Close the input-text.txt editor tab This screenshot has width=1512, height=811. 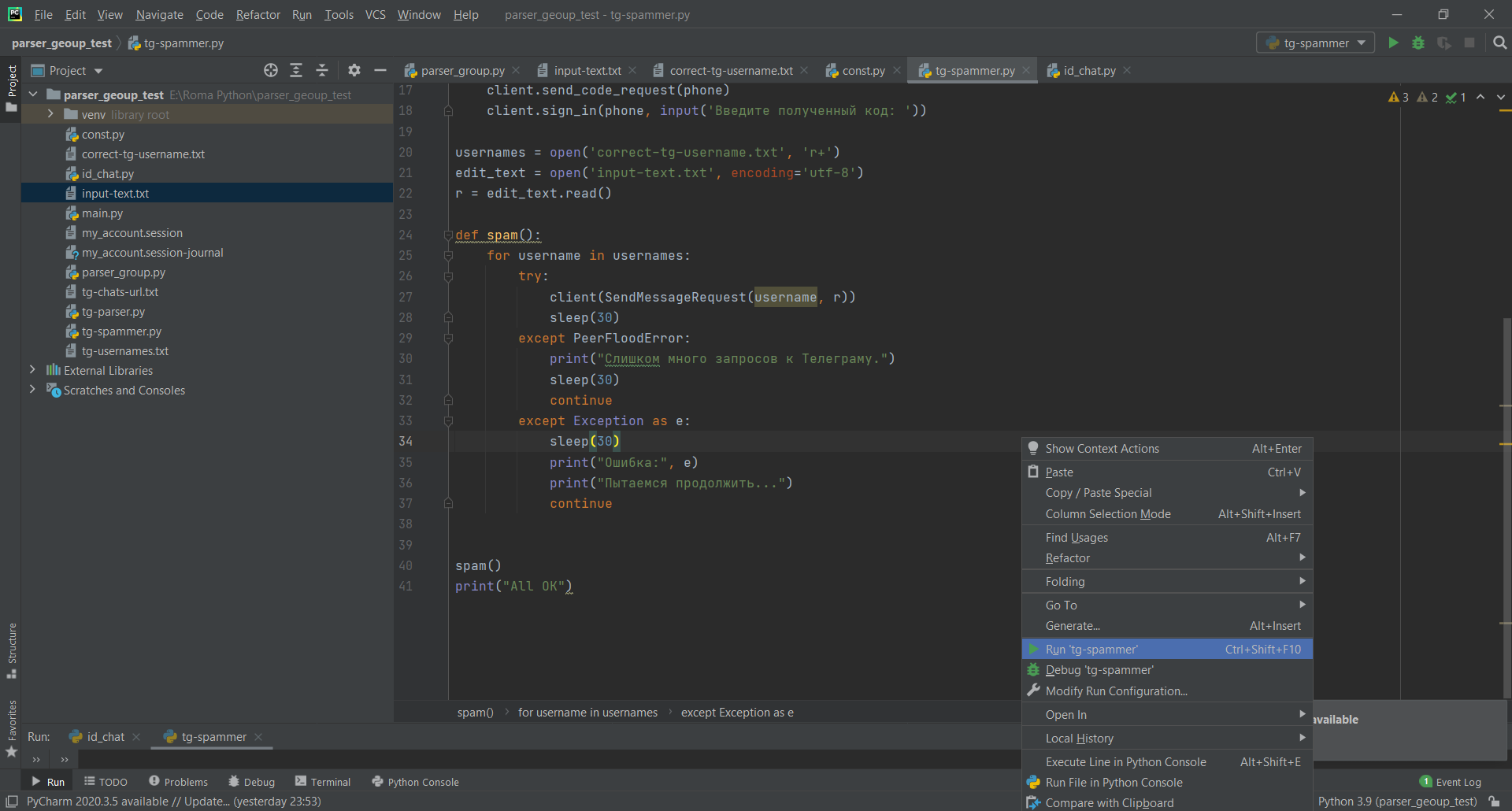tap(632, 70)
